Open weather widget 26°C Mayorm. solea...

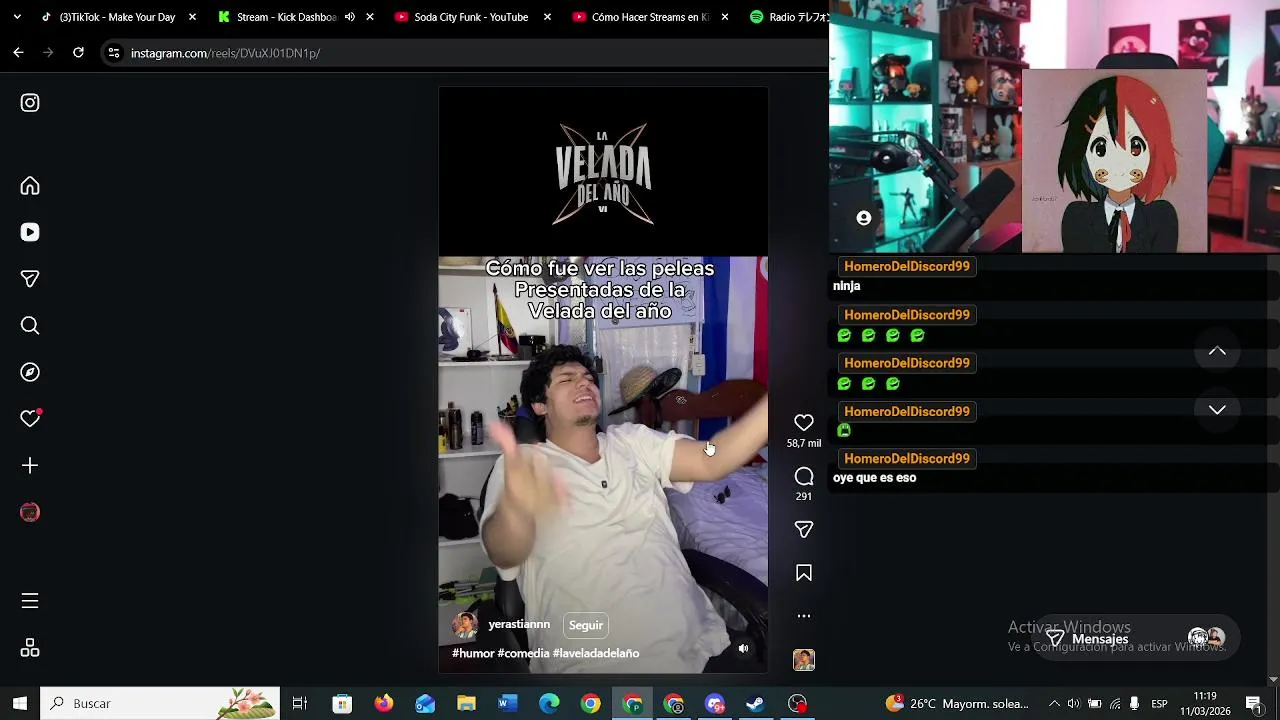[956, 703]
